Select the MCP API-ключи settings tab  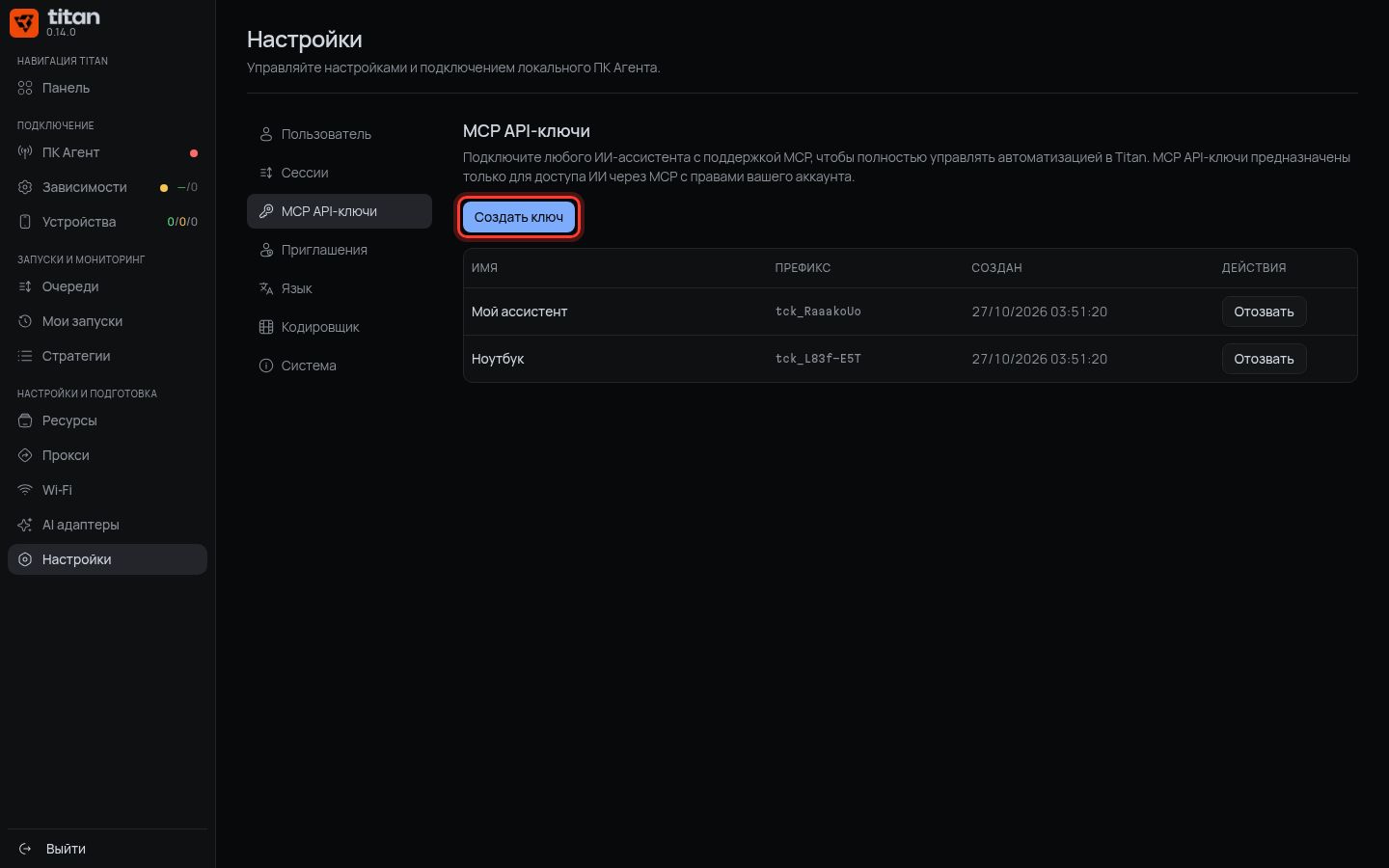[340, 211]
